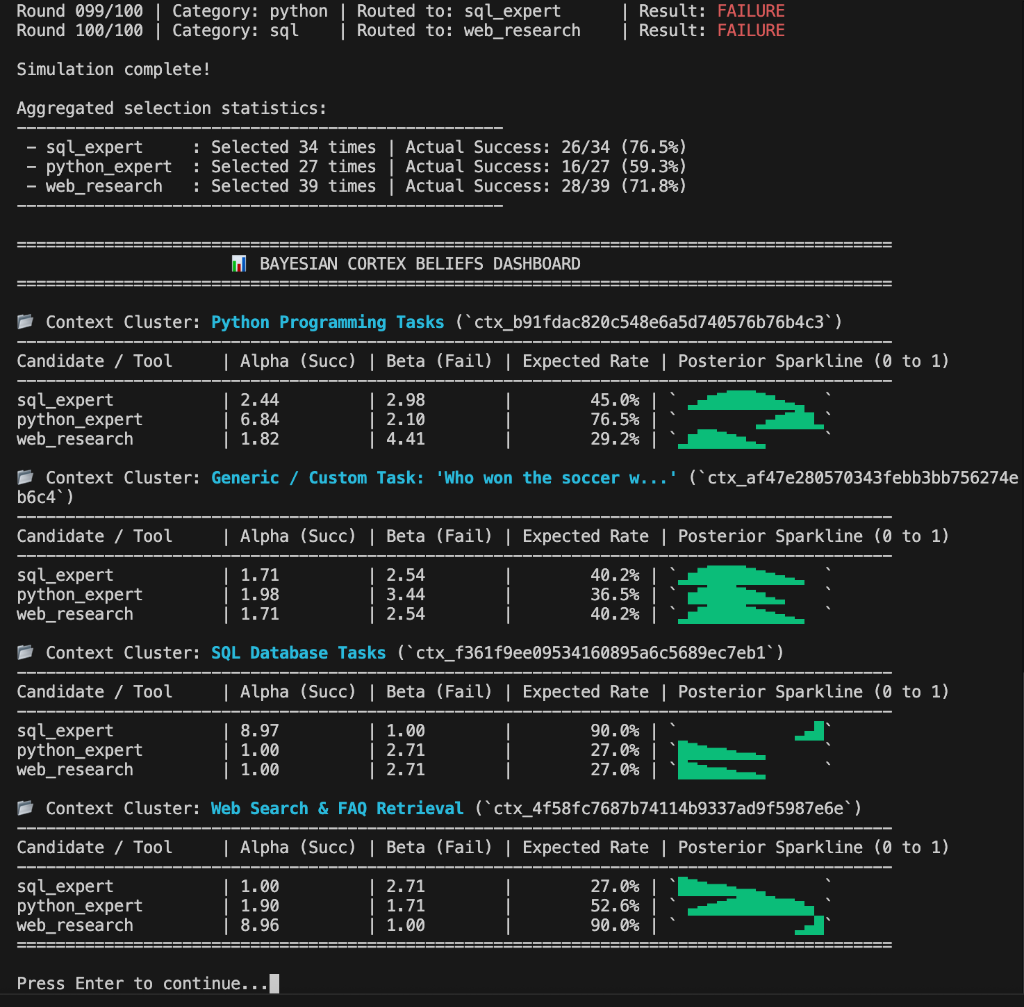The width and height of the screenshot is (1024, 1007).
Task: Click 'Category: python' in Round 099 line
Action: [x=249, y=11]
